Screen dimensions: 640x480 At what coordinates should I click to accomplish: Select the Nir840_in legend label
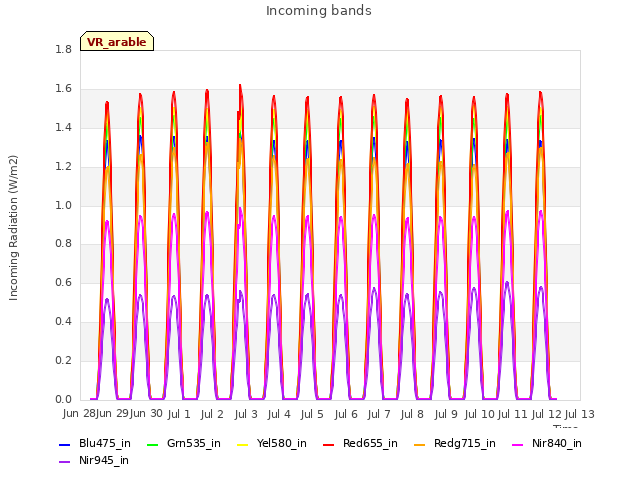click(x=557, y=444)
